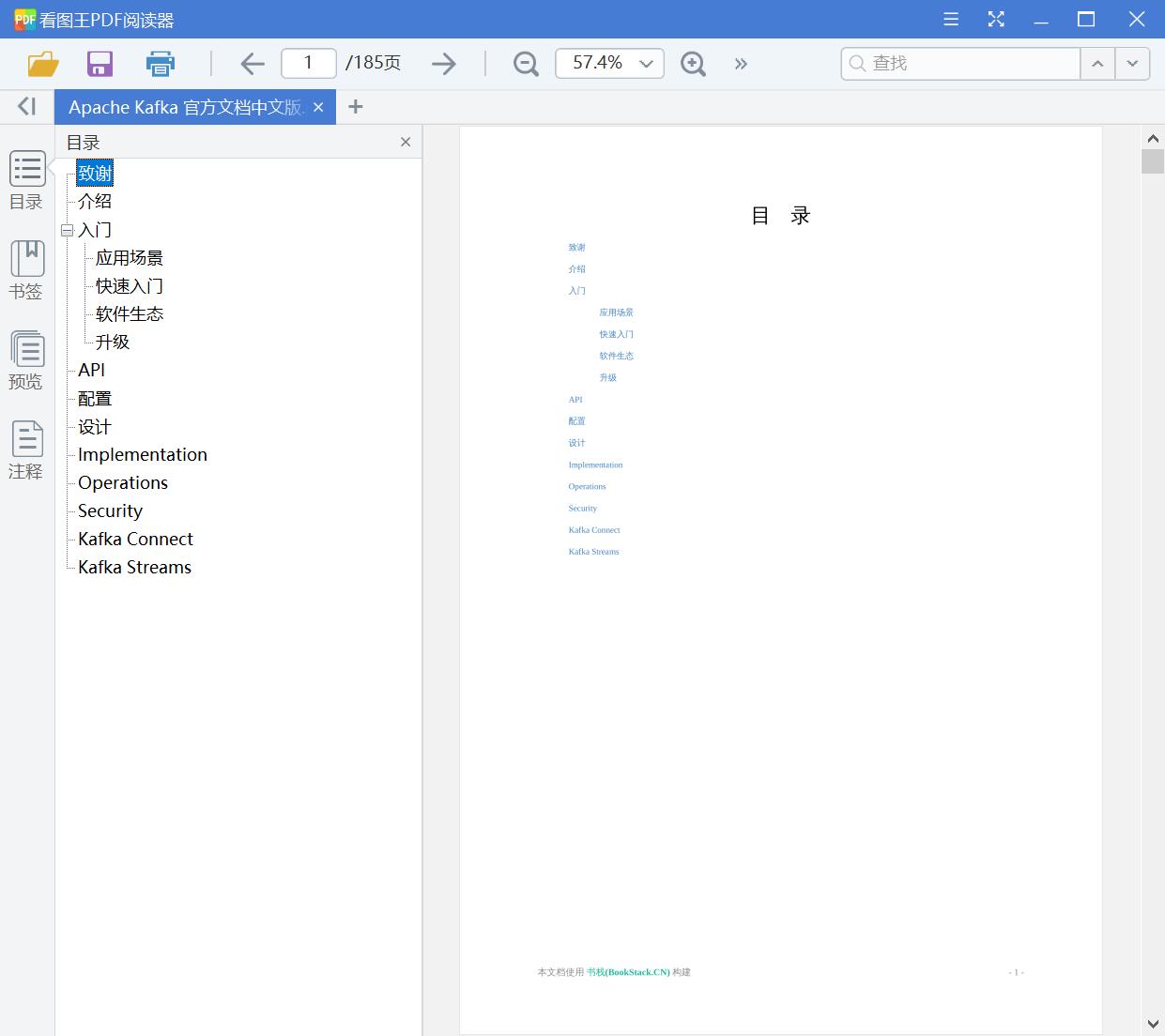This screenshot has height=1036, width=1165.
Task: Select 应用场景 in the outline tree
Action: point(130,257)
